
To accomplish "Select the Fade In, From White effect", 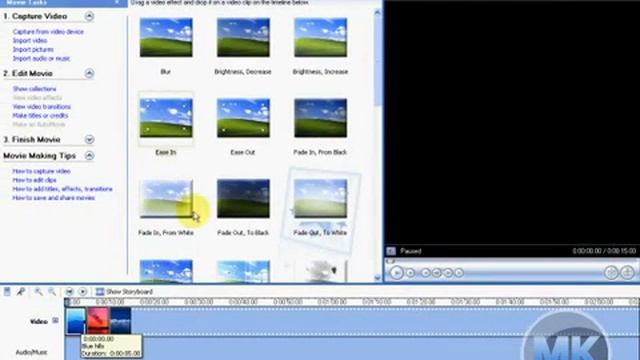I will 166,198.
